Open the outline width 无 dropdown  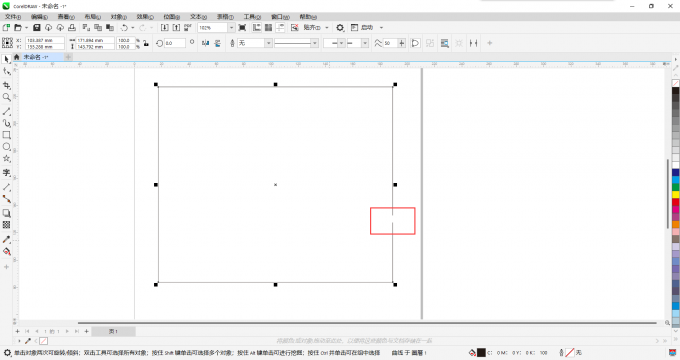pyautogui.click(x=255, y=43)
